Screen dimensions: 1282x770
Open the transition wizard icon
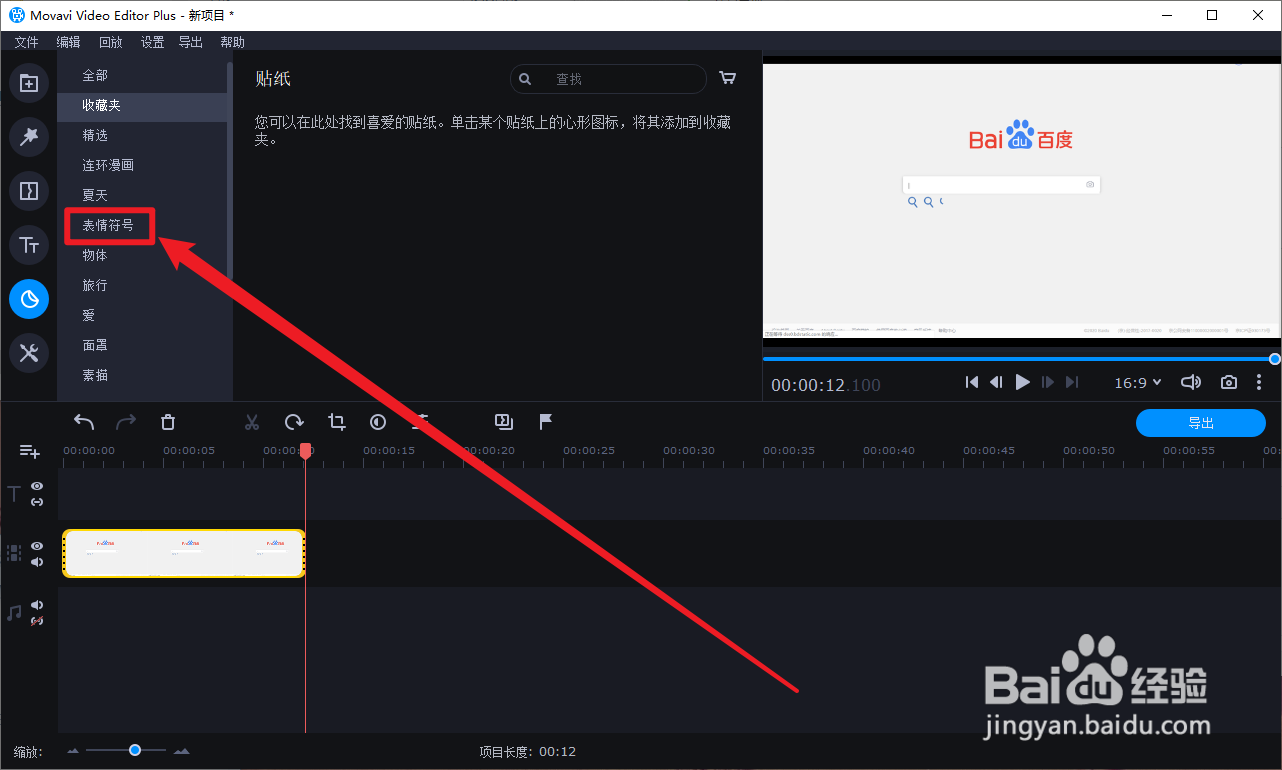click(504, 422)
